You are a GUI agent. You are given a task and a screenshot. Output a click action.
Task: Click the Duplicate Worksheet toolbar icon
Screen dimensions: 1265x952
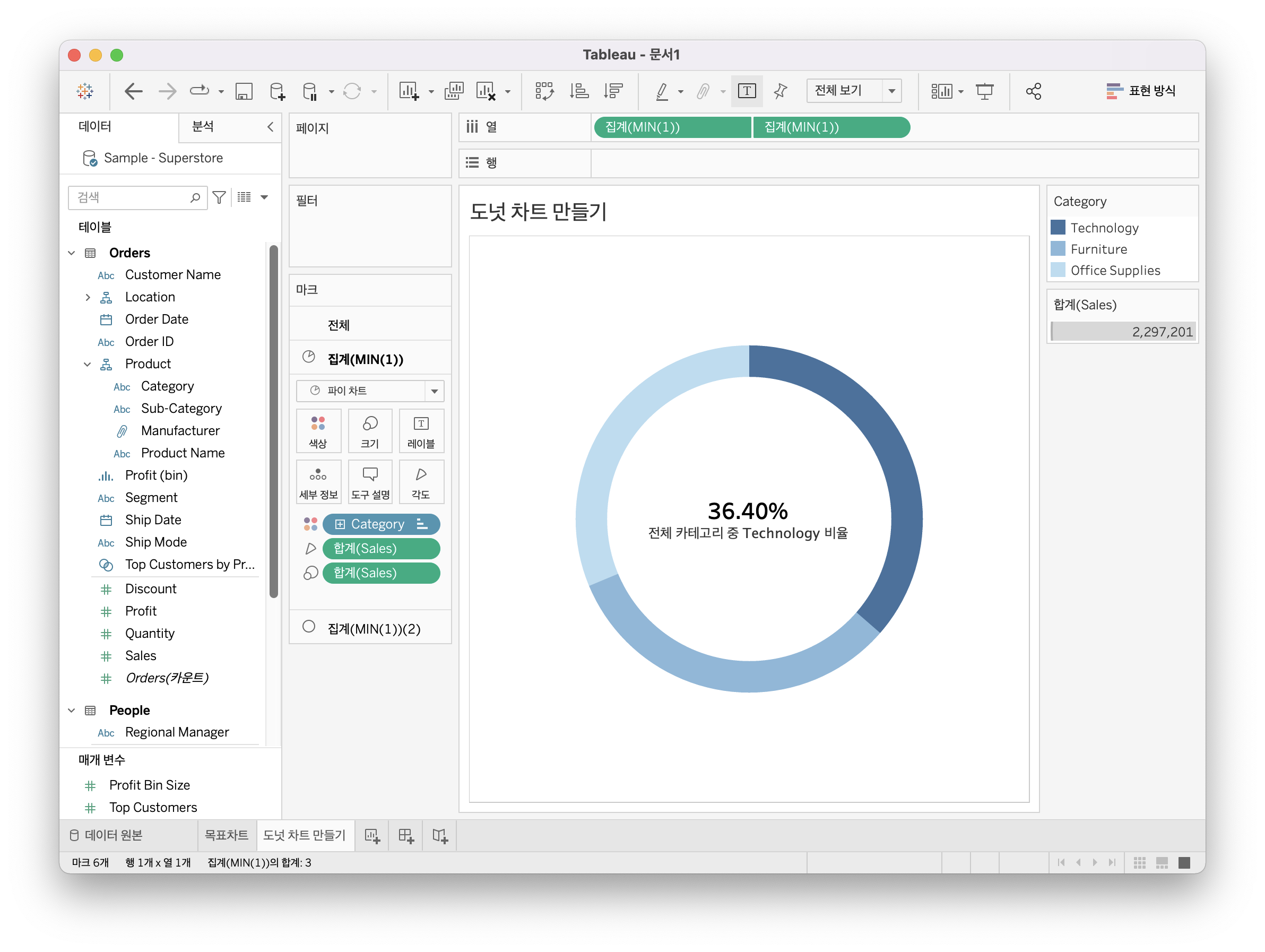(x=454, y=91)
